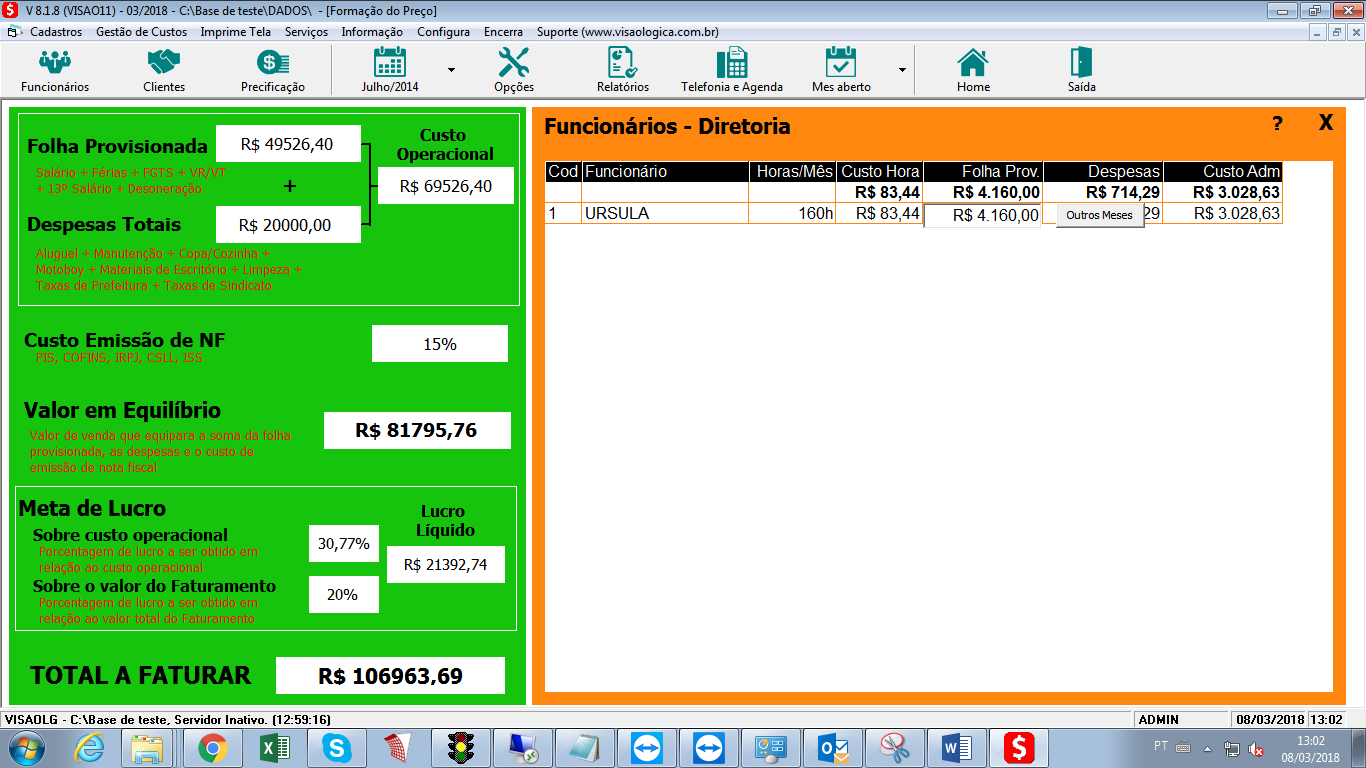Open the Clientes handshake icon
1366x768 pixels.
[x=164, y=63]
